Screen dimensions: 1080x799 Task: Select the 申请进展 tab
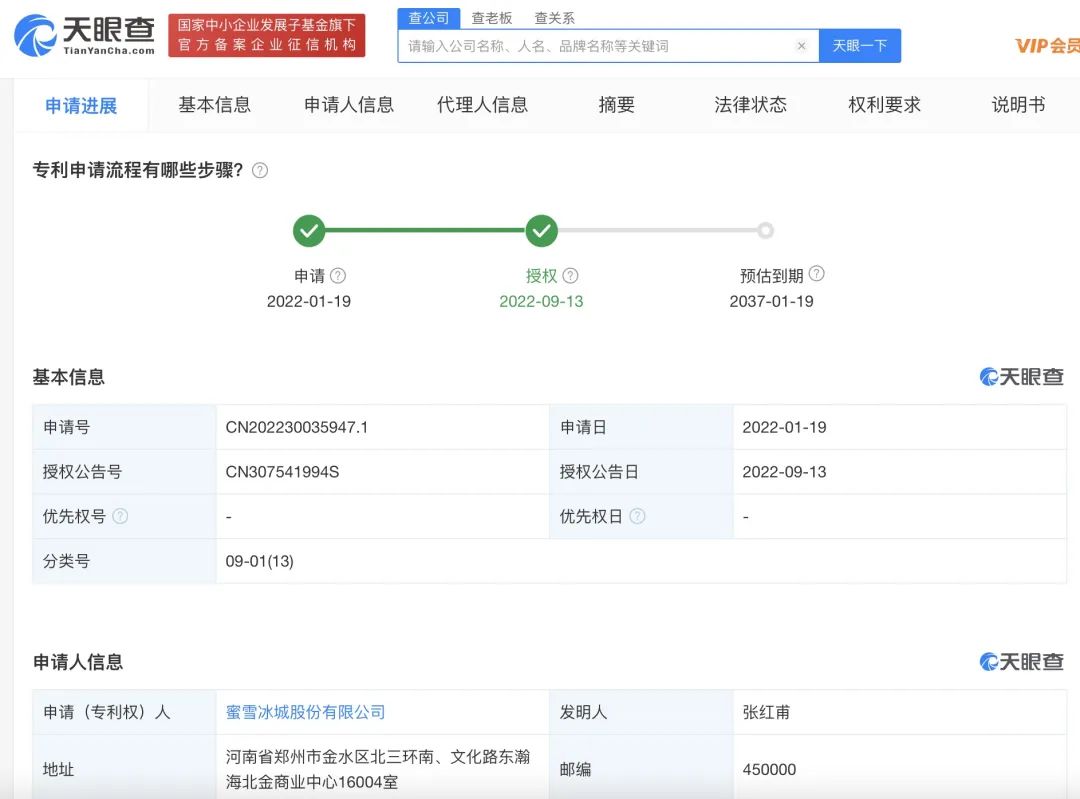click(81, 105)
